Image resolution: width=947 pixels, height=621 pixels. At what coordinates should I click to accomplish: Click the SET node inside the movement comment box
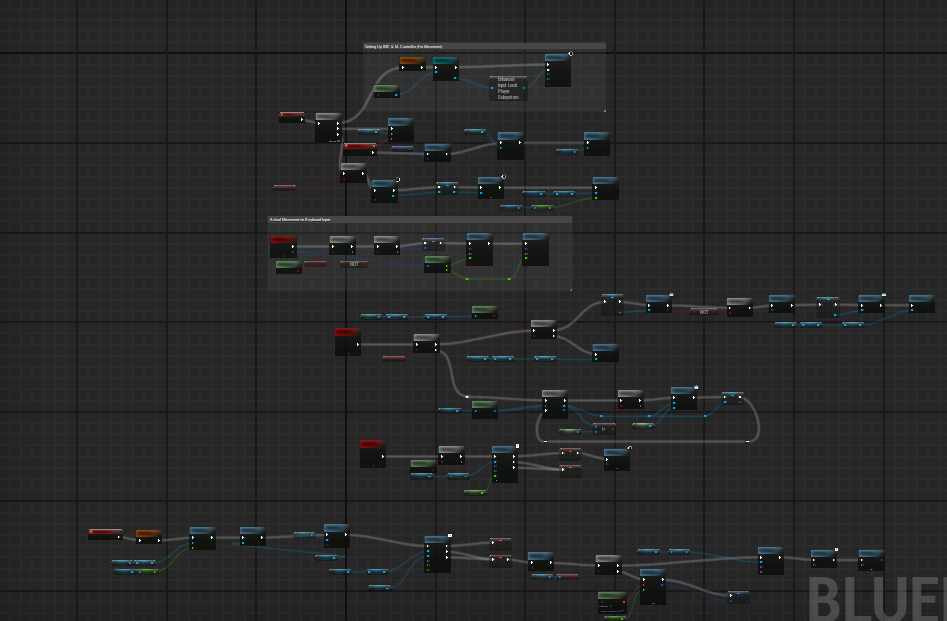pos(354,264)
